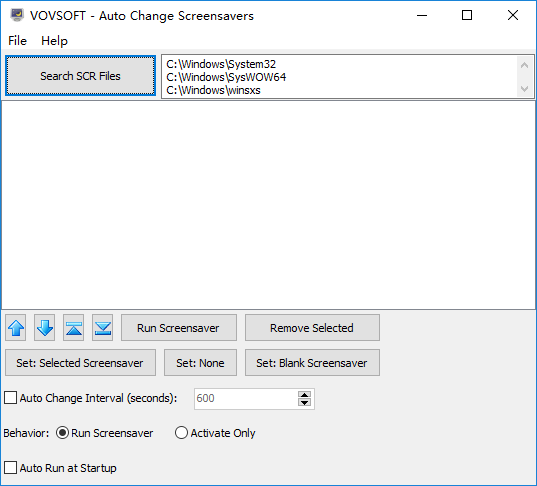The image size is (537, 486).
Task: Click the down arrow of folder list scrollbar
Action: [x=524, y=89]
